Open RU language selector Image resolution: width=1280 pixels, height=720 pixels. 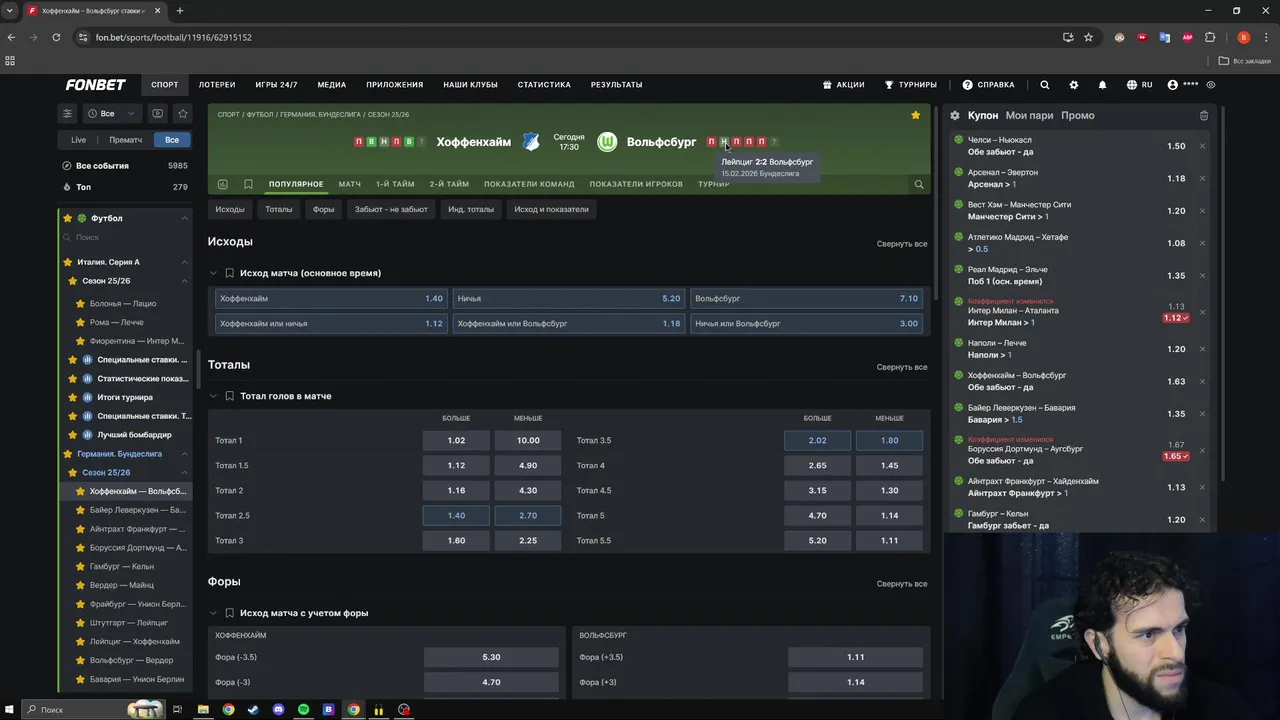pyautogui.click(x=1140, y=85)
